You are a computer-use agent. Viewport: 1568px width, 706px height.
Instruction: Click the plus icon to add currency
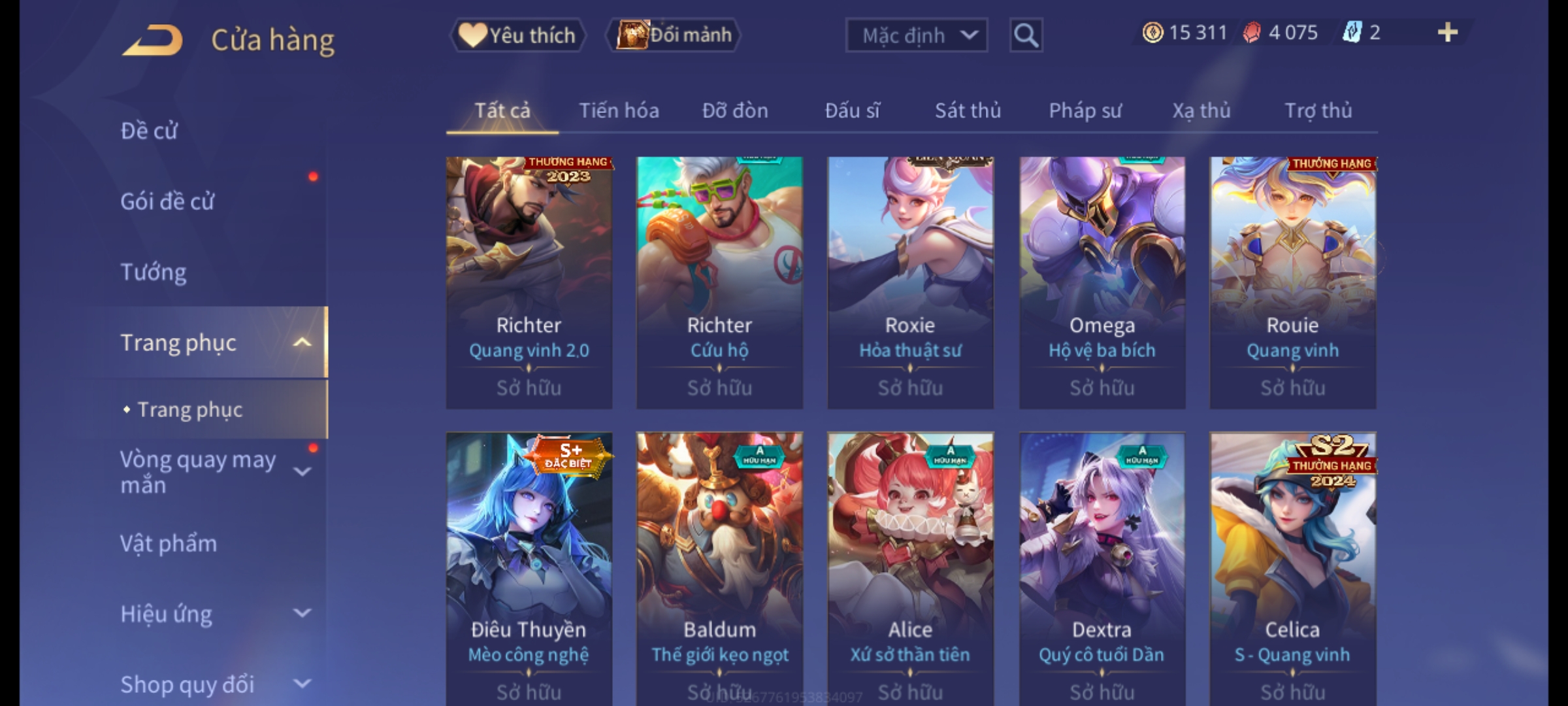tap(1448, 33)
